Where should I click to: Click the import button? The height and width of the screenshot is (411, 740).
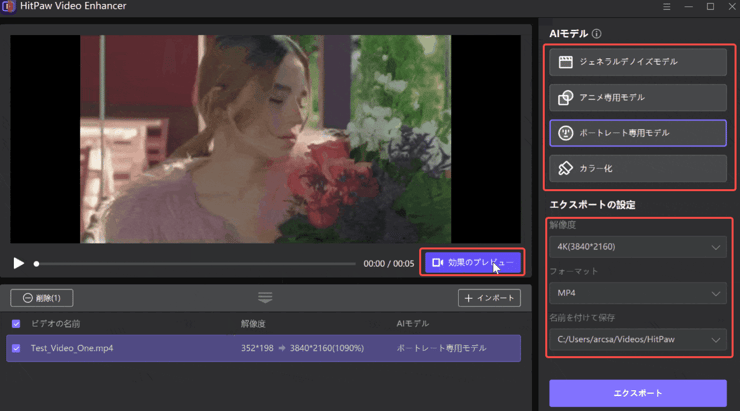pos(489,298)
